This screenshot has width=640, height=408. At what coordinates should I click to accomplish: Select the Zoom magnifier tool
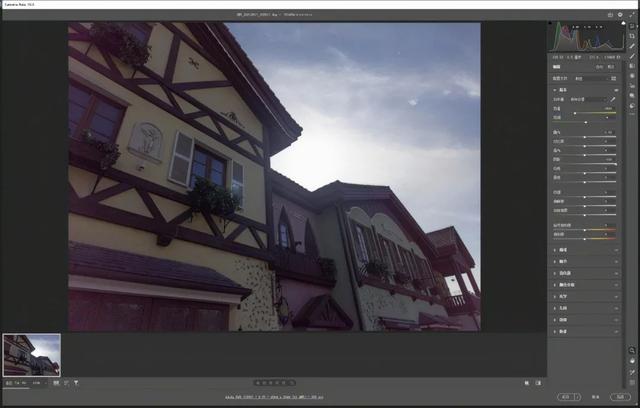tap(632, 349)
